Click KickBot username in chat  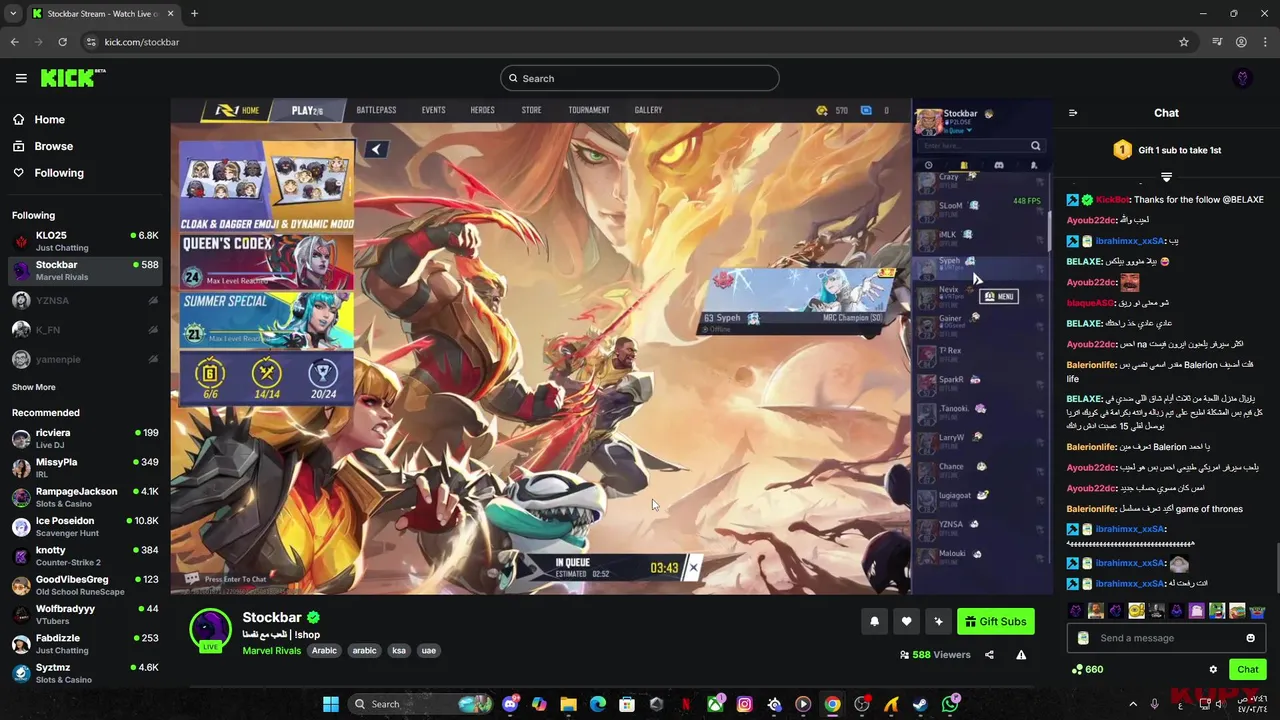[x=1113, y=200]
